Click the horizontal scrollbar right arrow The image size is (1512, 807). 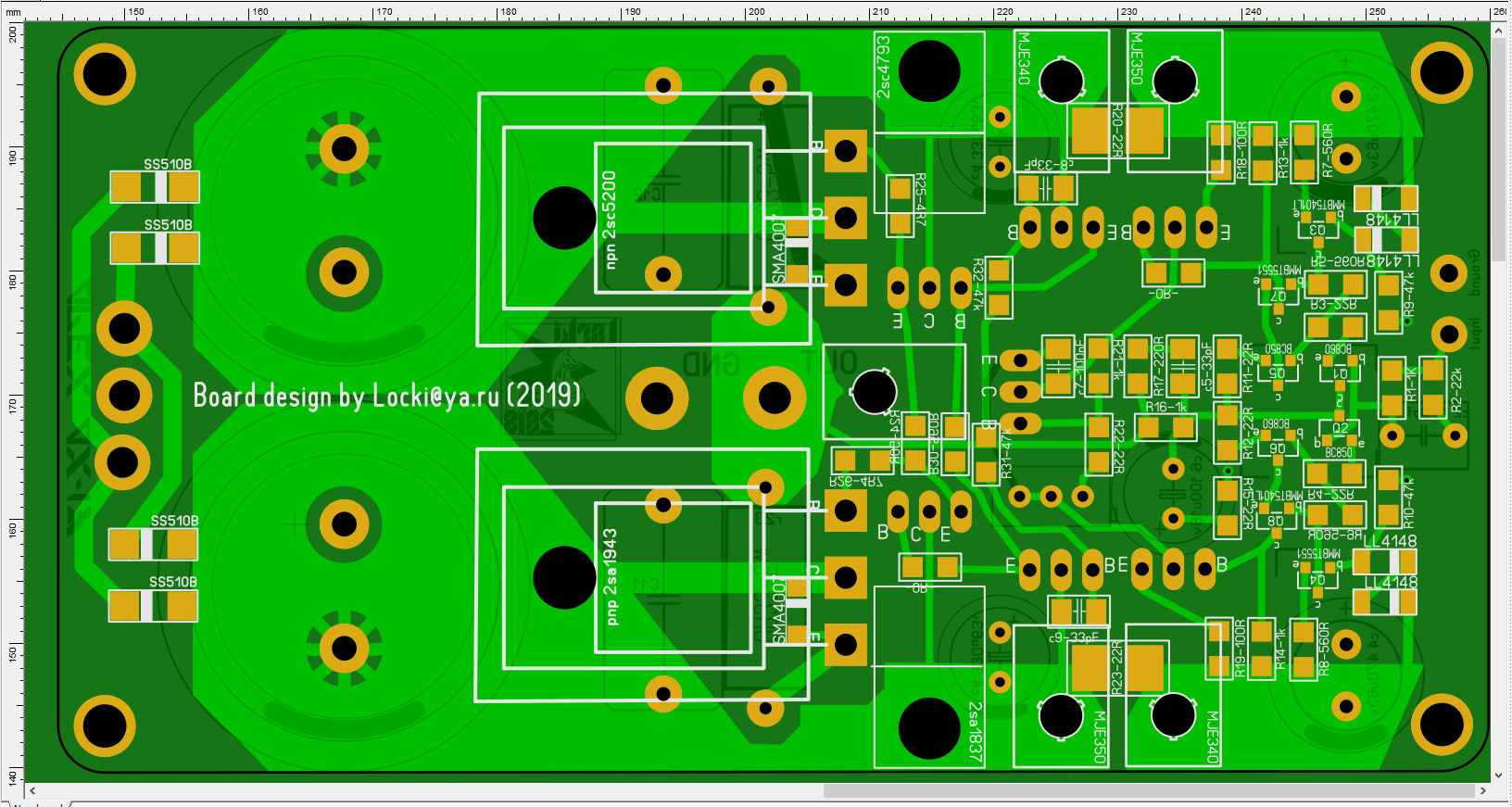tap(1482, 790)
